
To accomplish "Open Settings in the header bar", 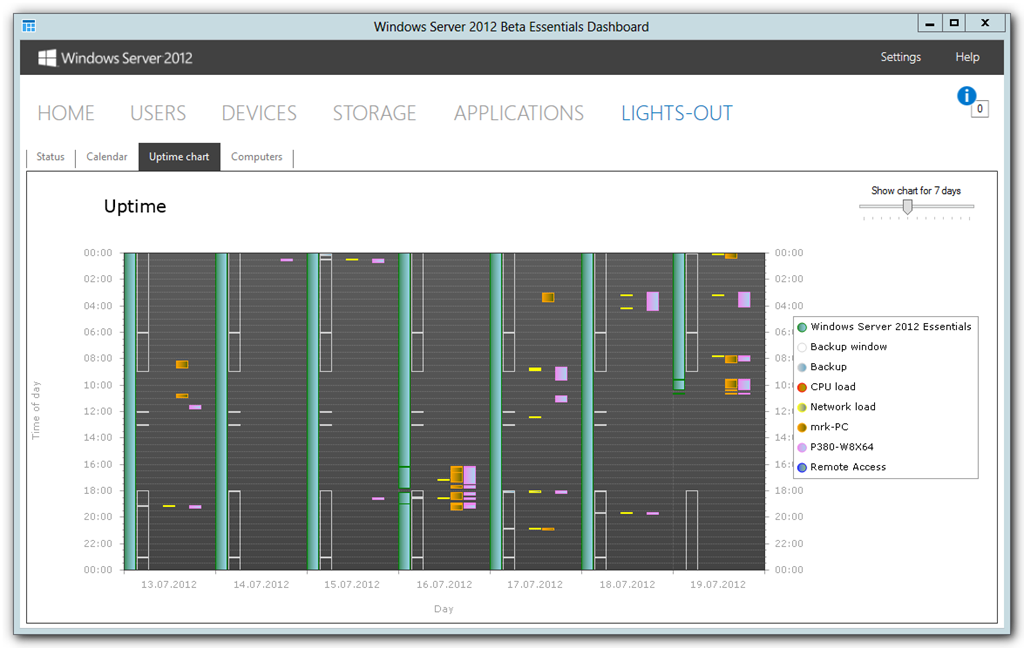I will [x=901, y=57].
